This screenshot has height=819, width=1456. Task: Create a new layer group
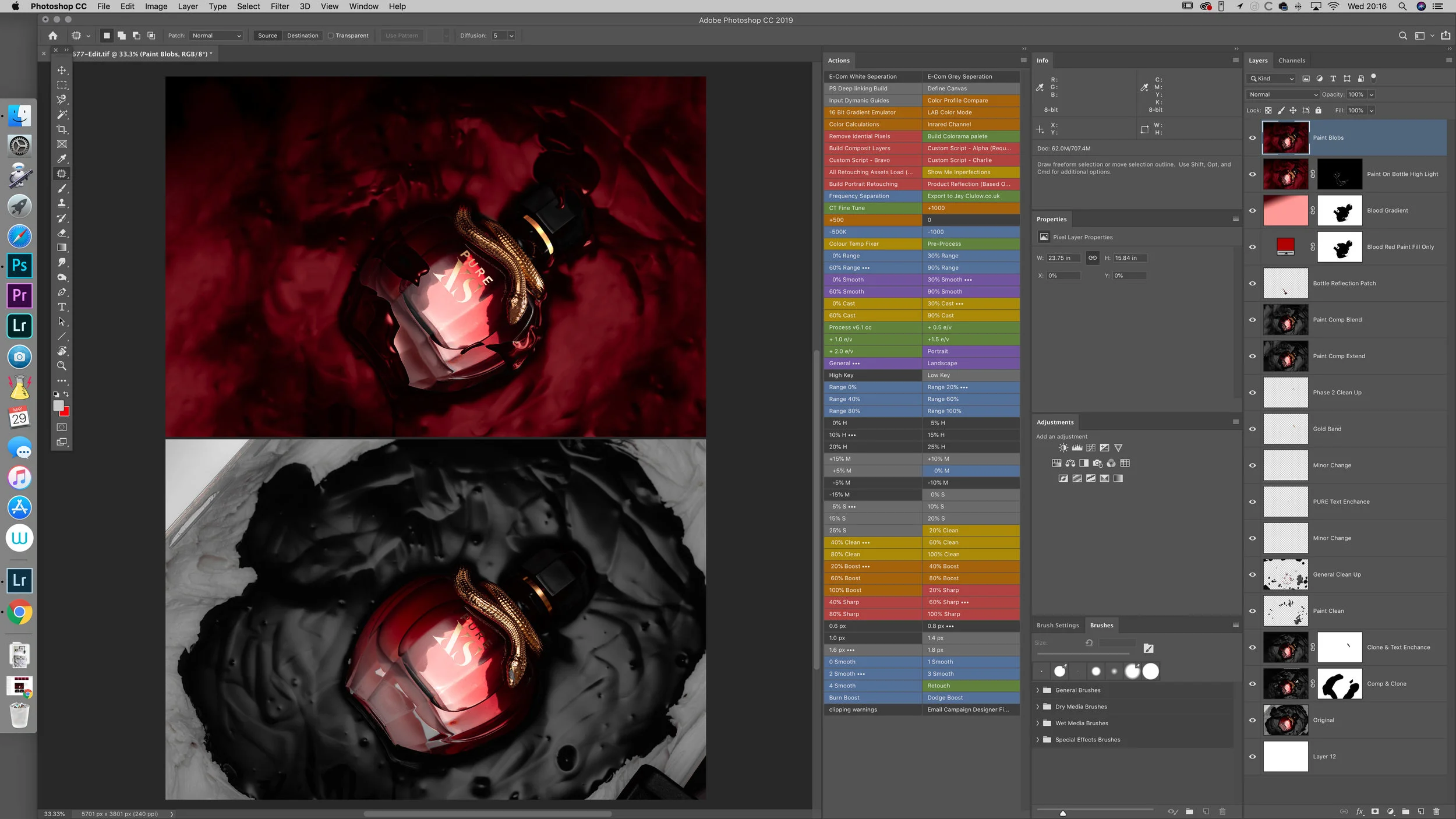coord(1405,811)
